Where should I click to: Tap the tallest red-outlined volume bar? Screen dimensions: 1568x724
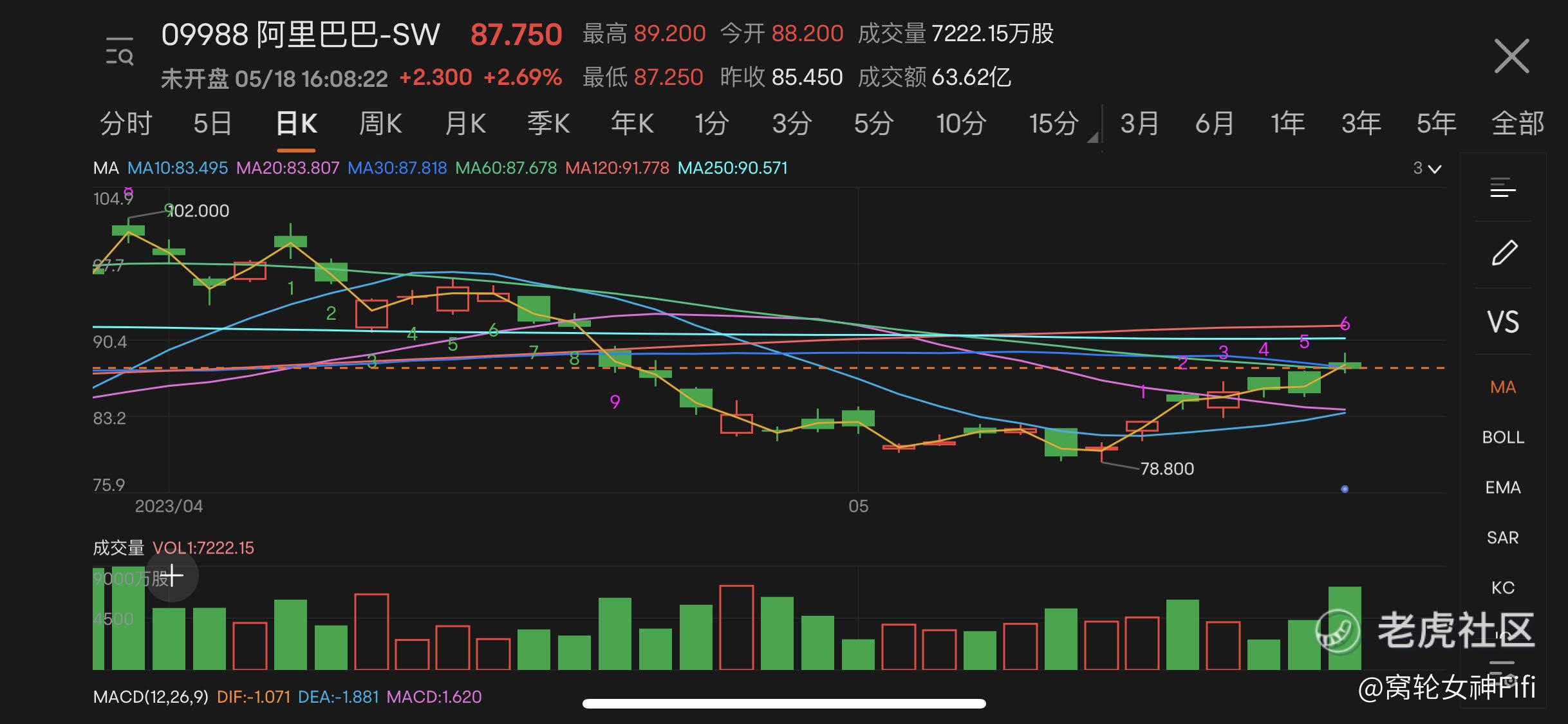click(x=736, y=627)
